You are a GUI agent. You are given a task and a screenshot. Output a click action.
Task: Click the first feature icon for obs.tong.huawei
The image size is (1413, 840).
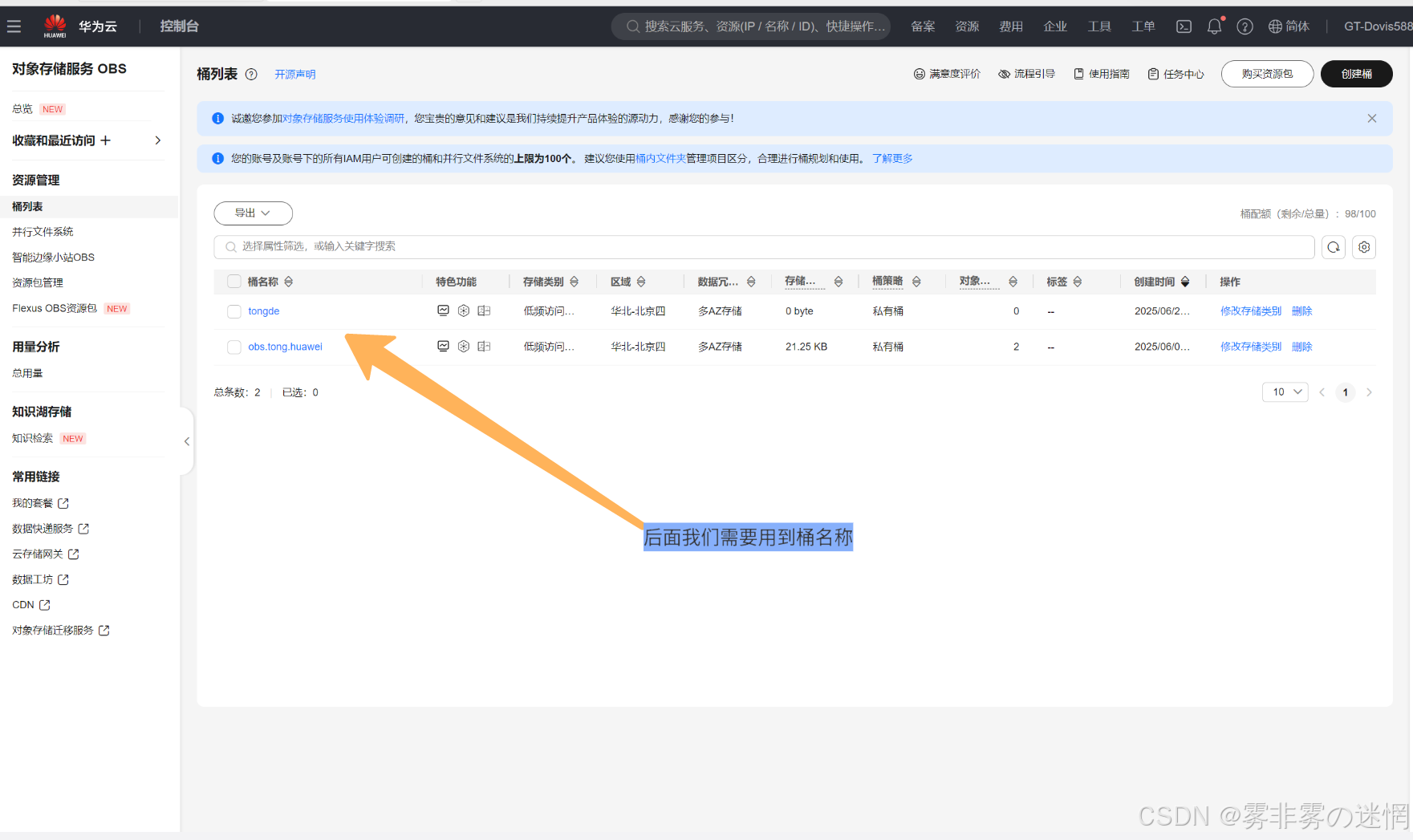point(443,347)
